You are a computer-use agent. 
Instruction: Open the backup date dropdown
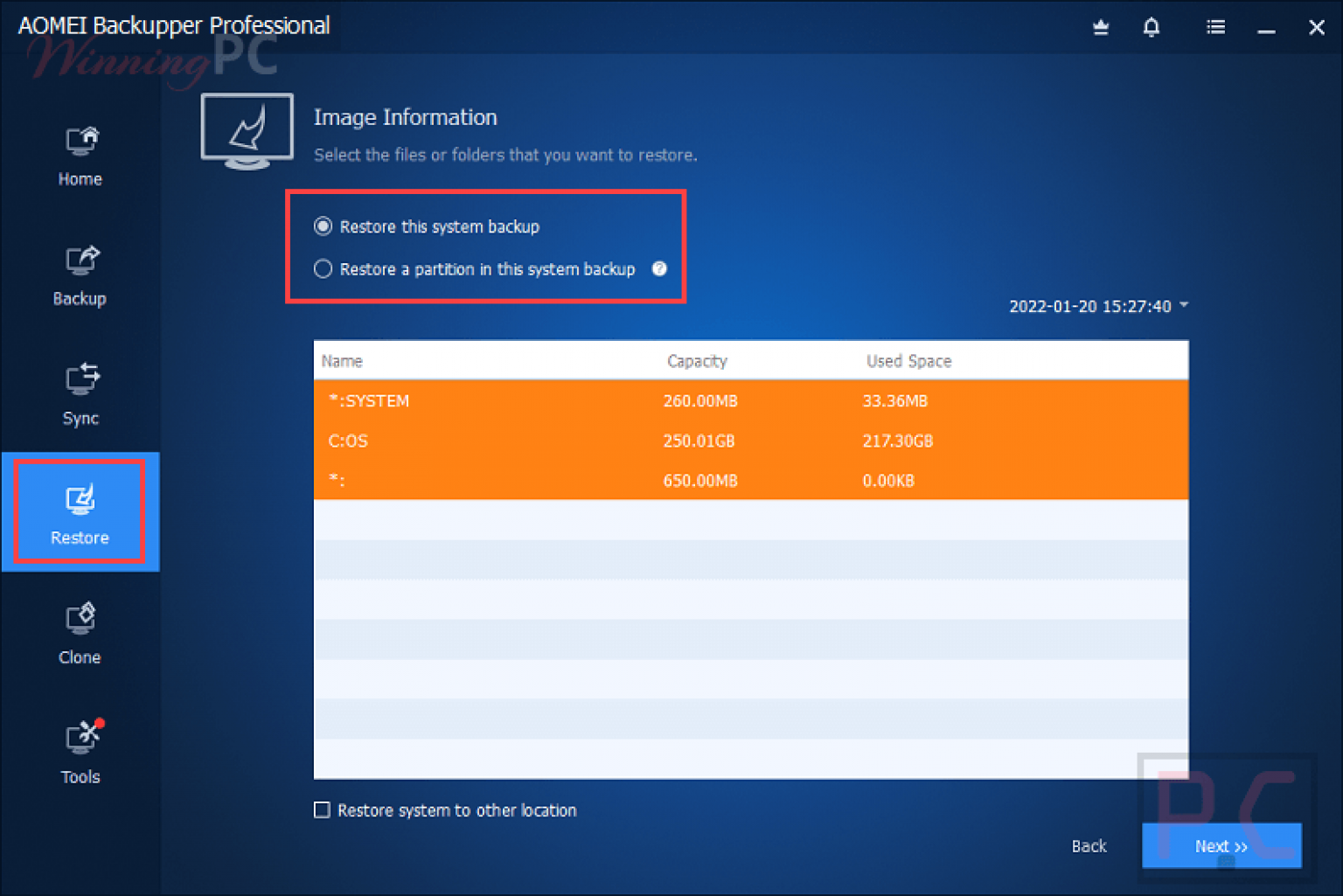[x=1185, y=306]
